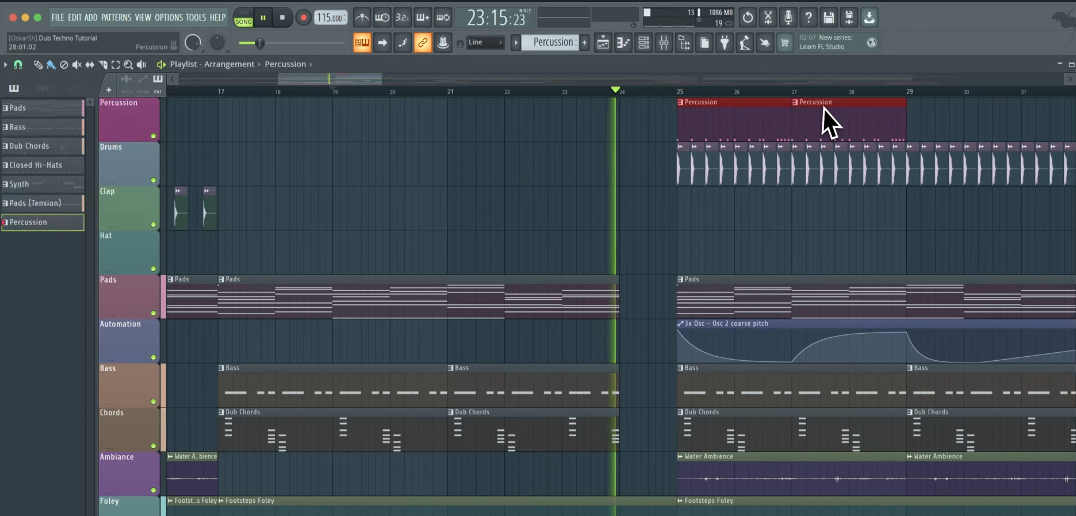Open the VIEW menu

pyautogui.click(x=143, y=17)
